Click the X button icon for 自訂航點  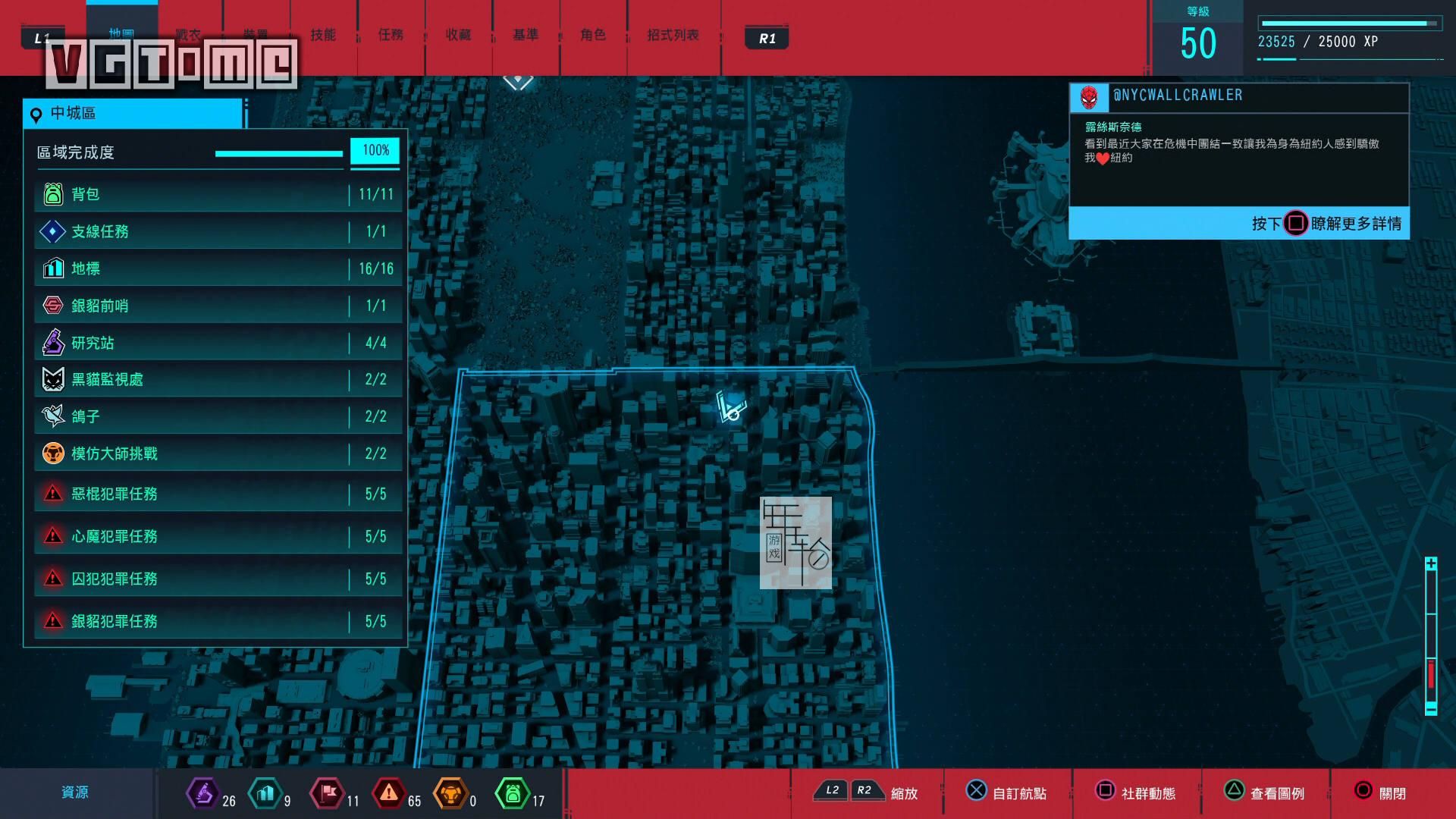tap(976, 790)
